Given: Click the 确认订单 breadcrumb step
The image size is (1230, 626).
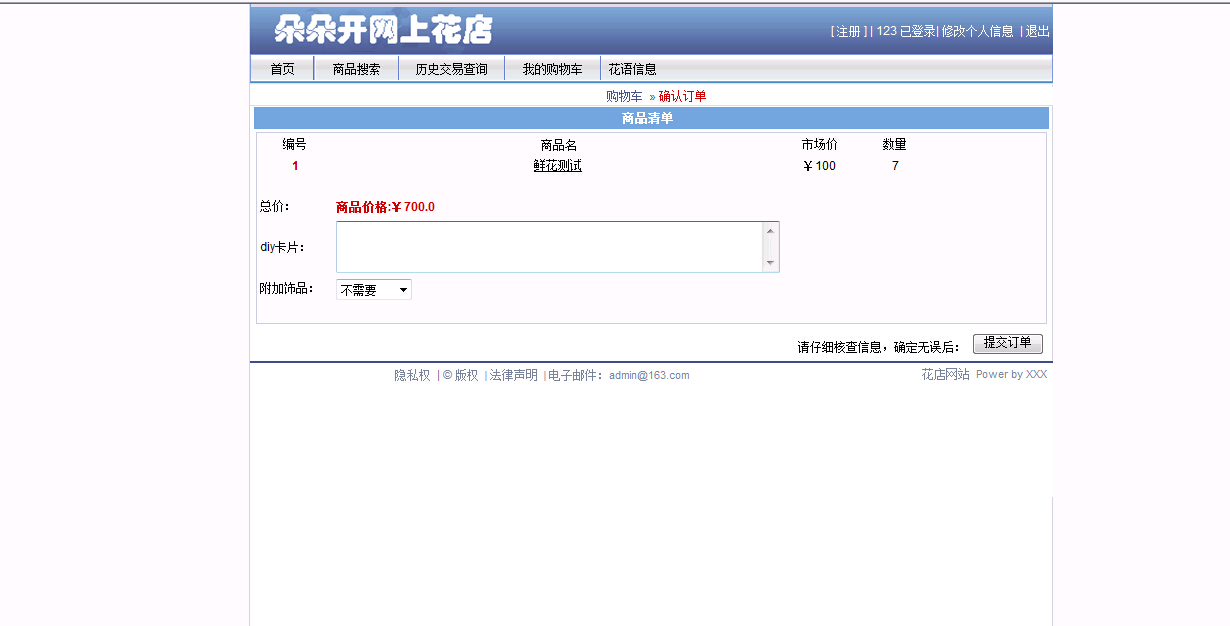Looking at the screenshot, I should (x=682, y=96).
